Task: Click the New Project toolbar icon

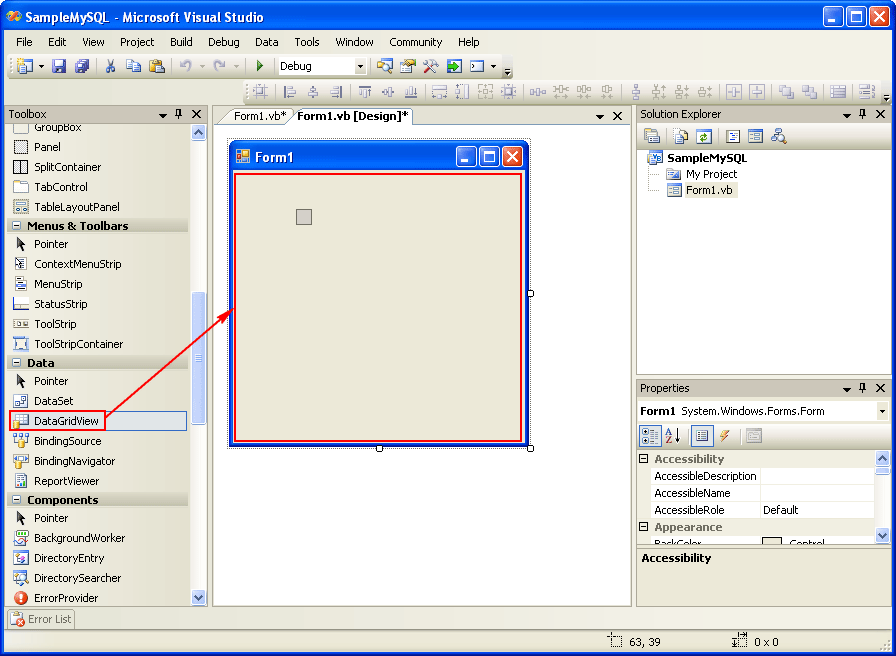Action: coord(25,66)
